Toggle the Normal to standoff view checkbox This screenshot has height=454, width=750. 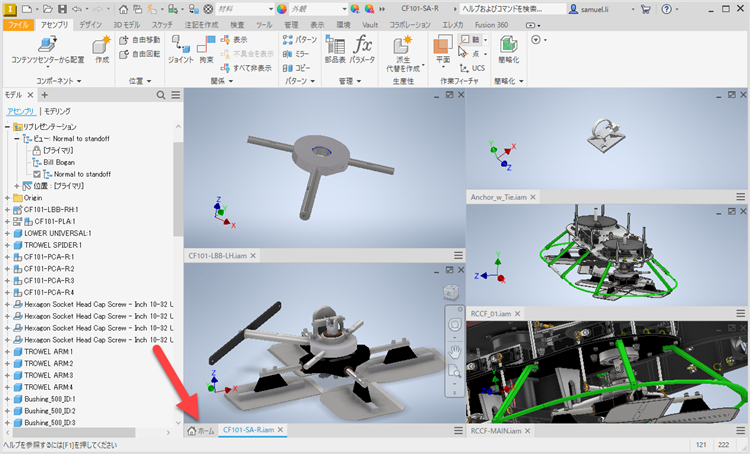pyautogui.click(x=37, y=174)
